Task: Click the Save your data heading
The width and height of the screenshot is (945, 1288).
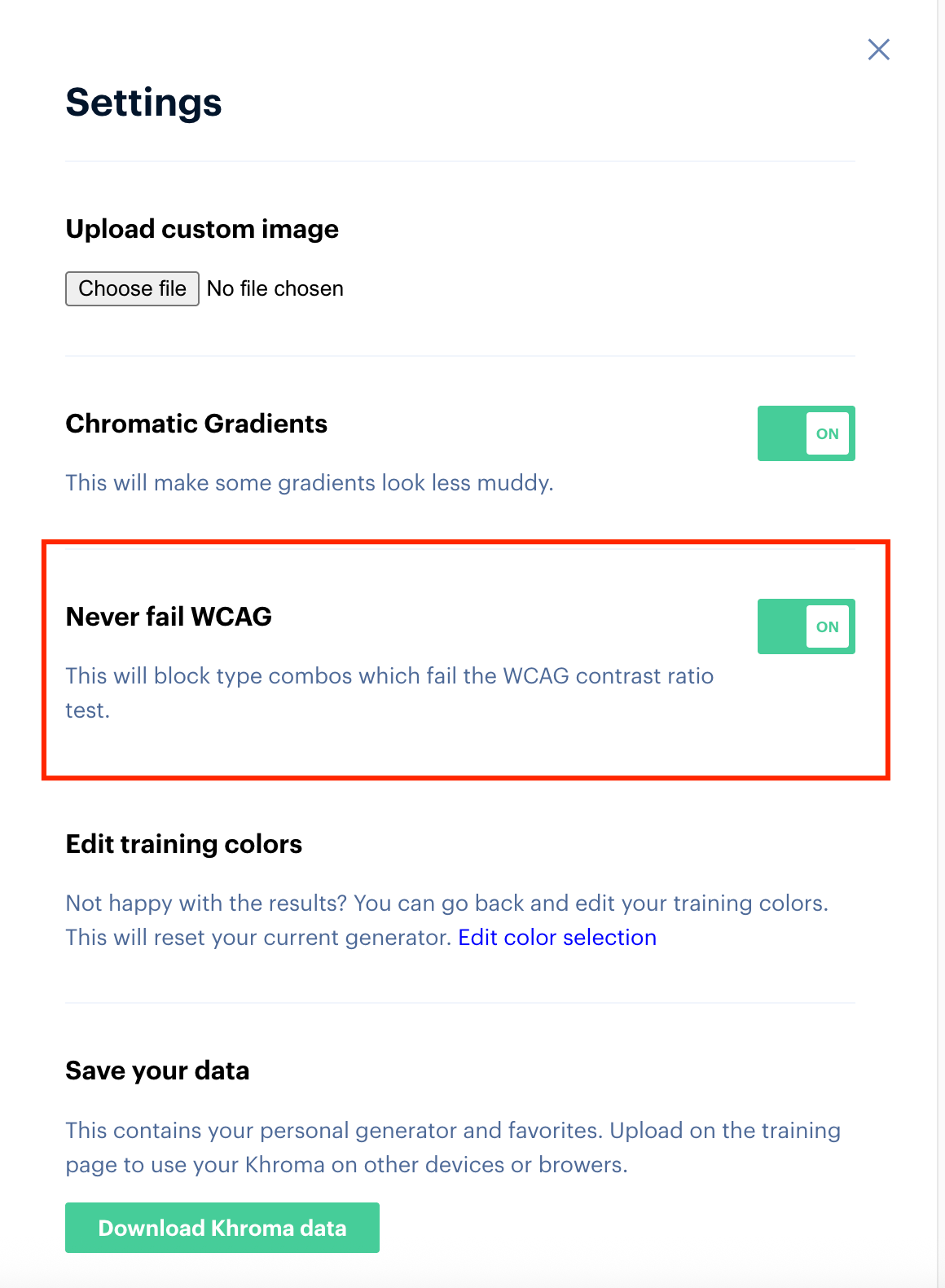Action: click(x=157, y=1070)
